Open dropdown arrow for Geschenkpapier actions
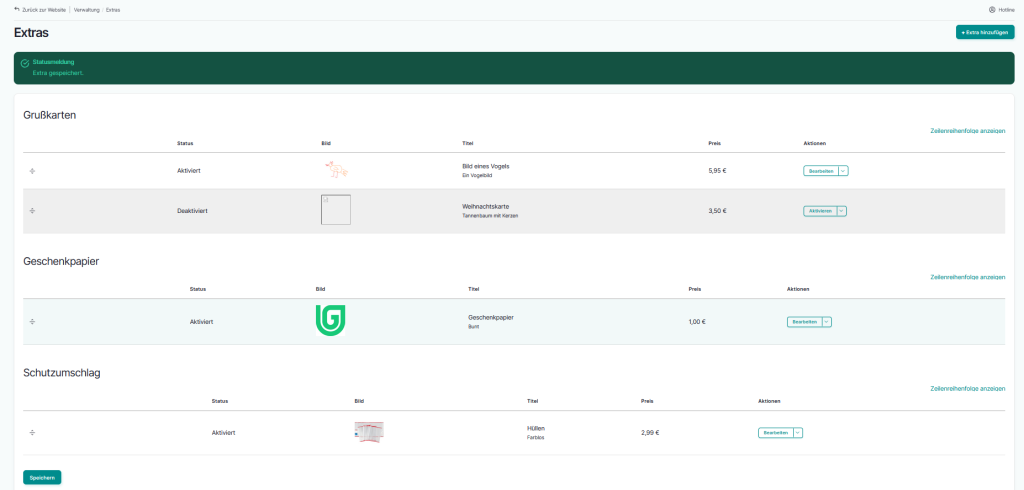Screen dimensions: 1024x490 pyautogui.click(x=826, y=322)
